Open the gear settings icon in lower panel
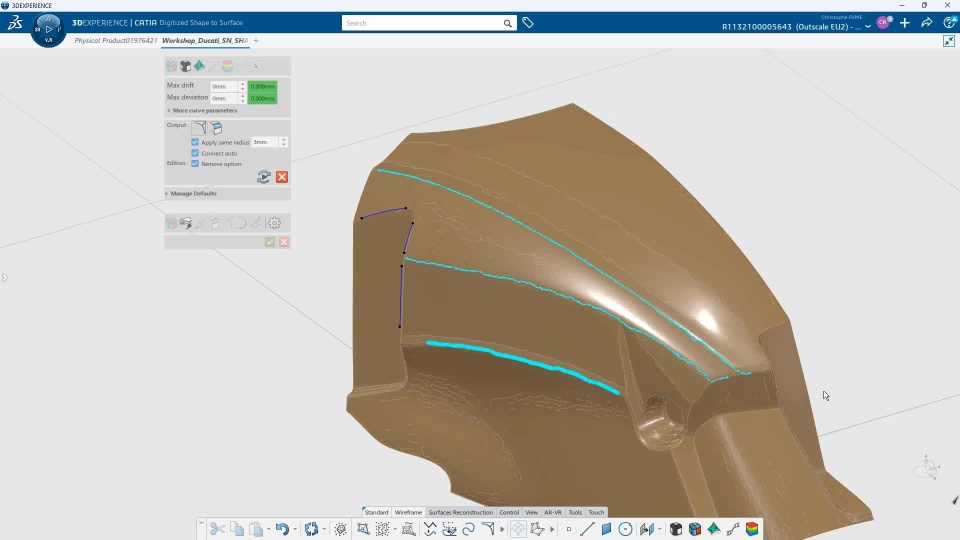960x540 pixels. 274,223
